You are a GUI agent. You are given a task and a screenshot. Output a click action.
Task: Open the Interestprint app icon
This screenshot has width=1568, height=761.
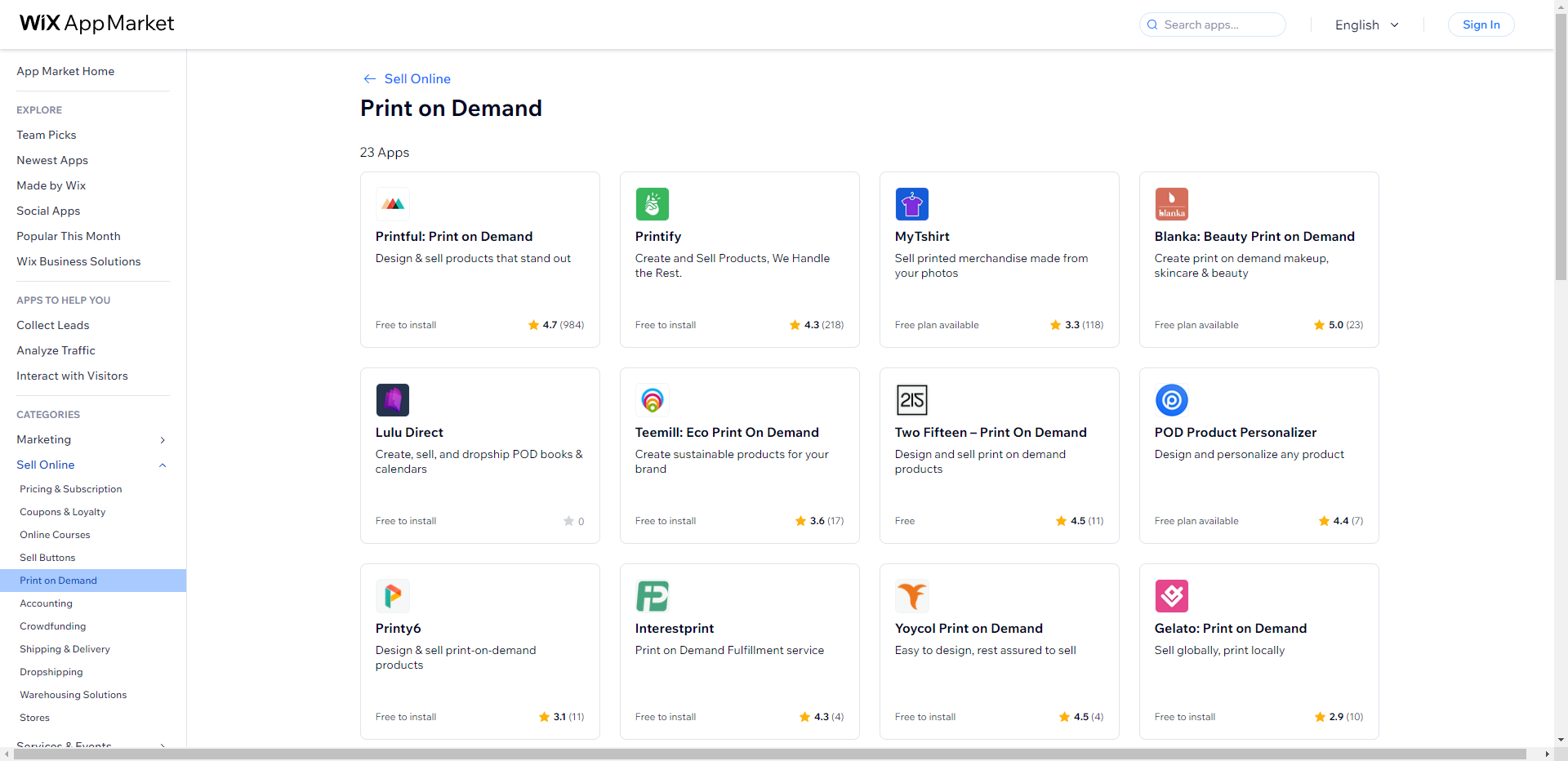pos(652,596)
